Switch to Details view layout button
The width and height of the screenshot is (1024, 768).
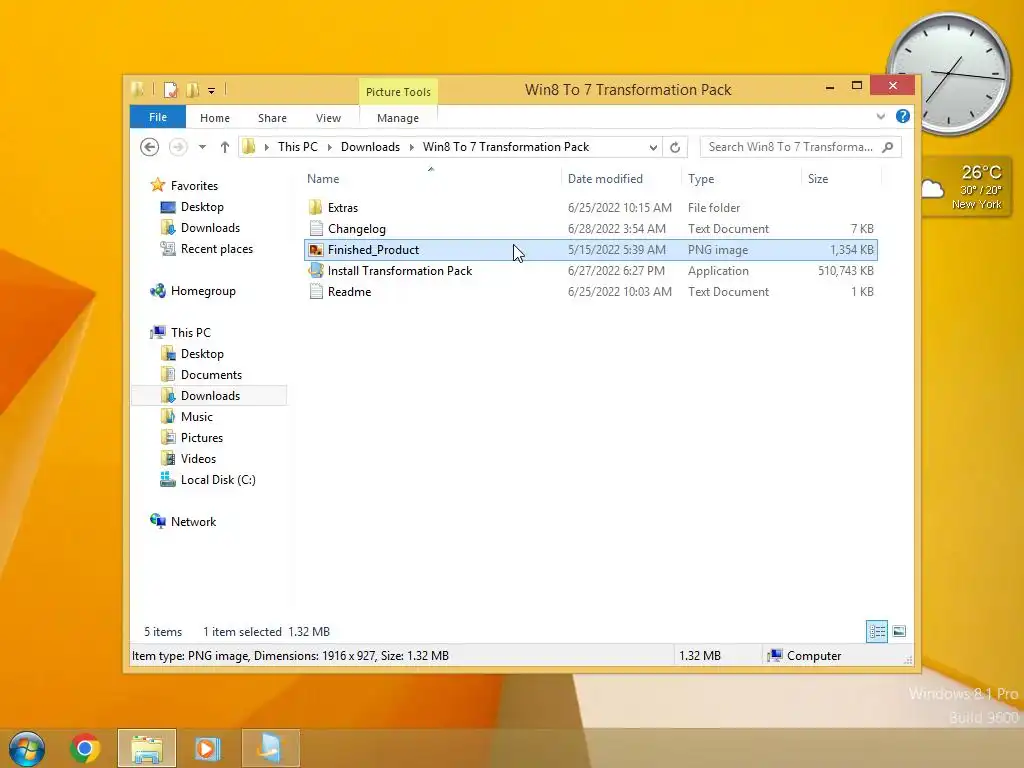877,632
